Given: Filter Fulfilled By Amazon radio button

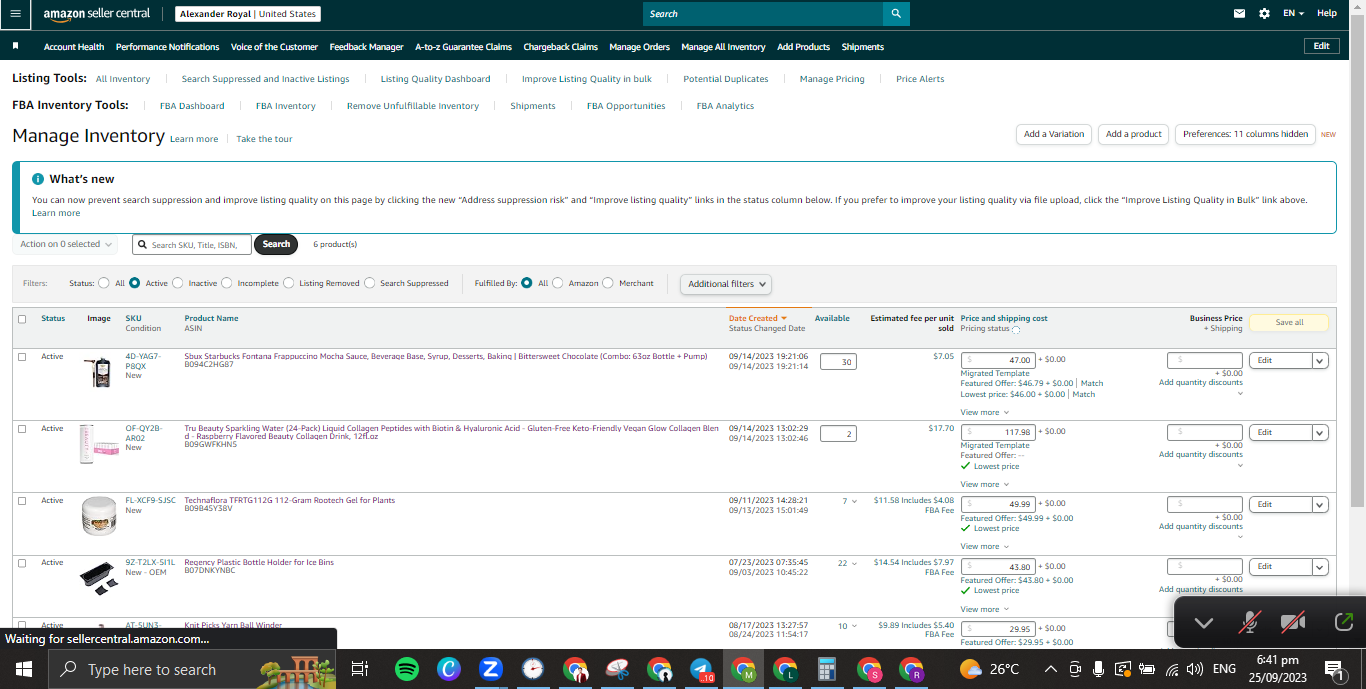Looking at the screenshot, I should click(x=558, y=283).
